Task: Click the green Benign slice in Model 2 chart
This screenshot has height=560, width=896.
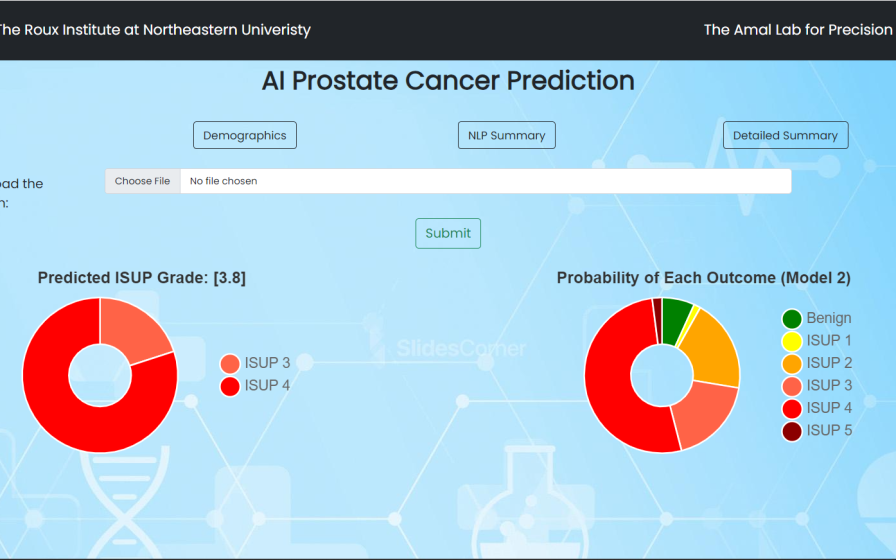Action: pyautogui.click(x=674, y=318)
